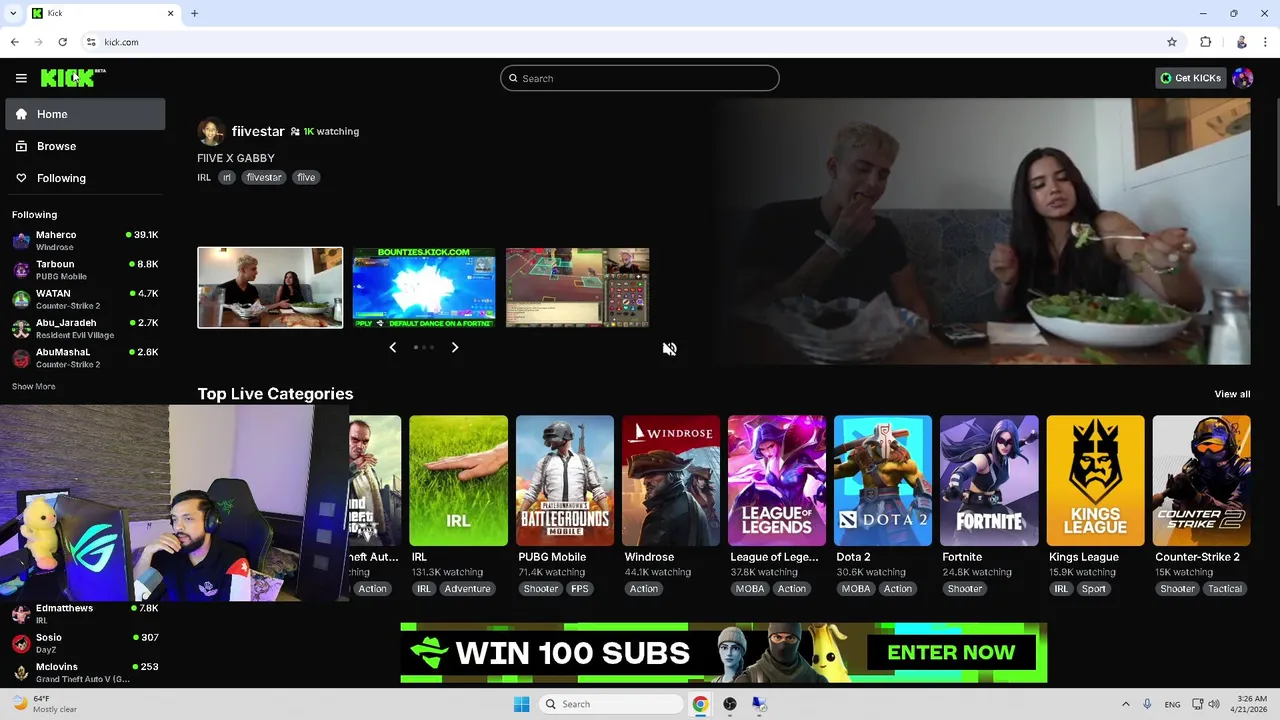Focus the Kick search field
Viewport: 1280px width, 720px height.
[x=640, y=78]
